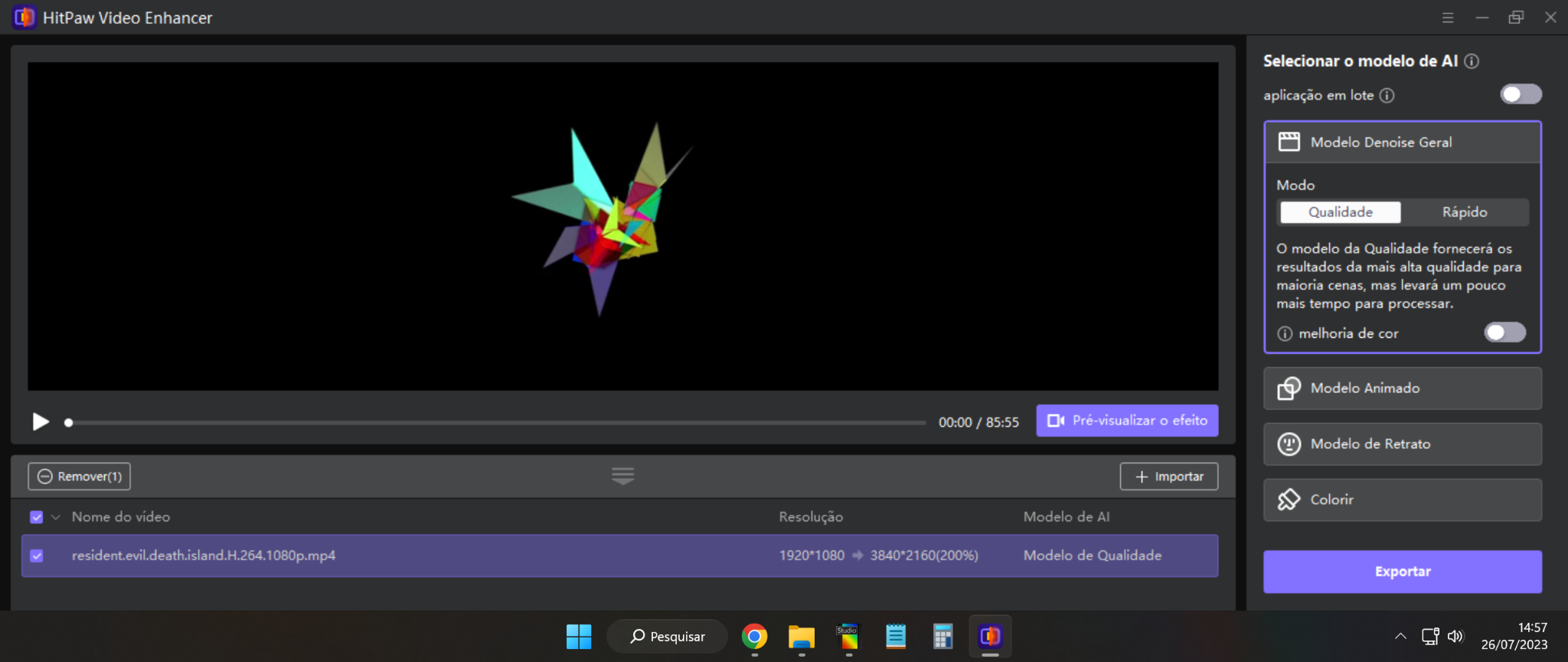Play the video preview
The width and height of the screenshot is (1568, 662).
coord(41,421)
